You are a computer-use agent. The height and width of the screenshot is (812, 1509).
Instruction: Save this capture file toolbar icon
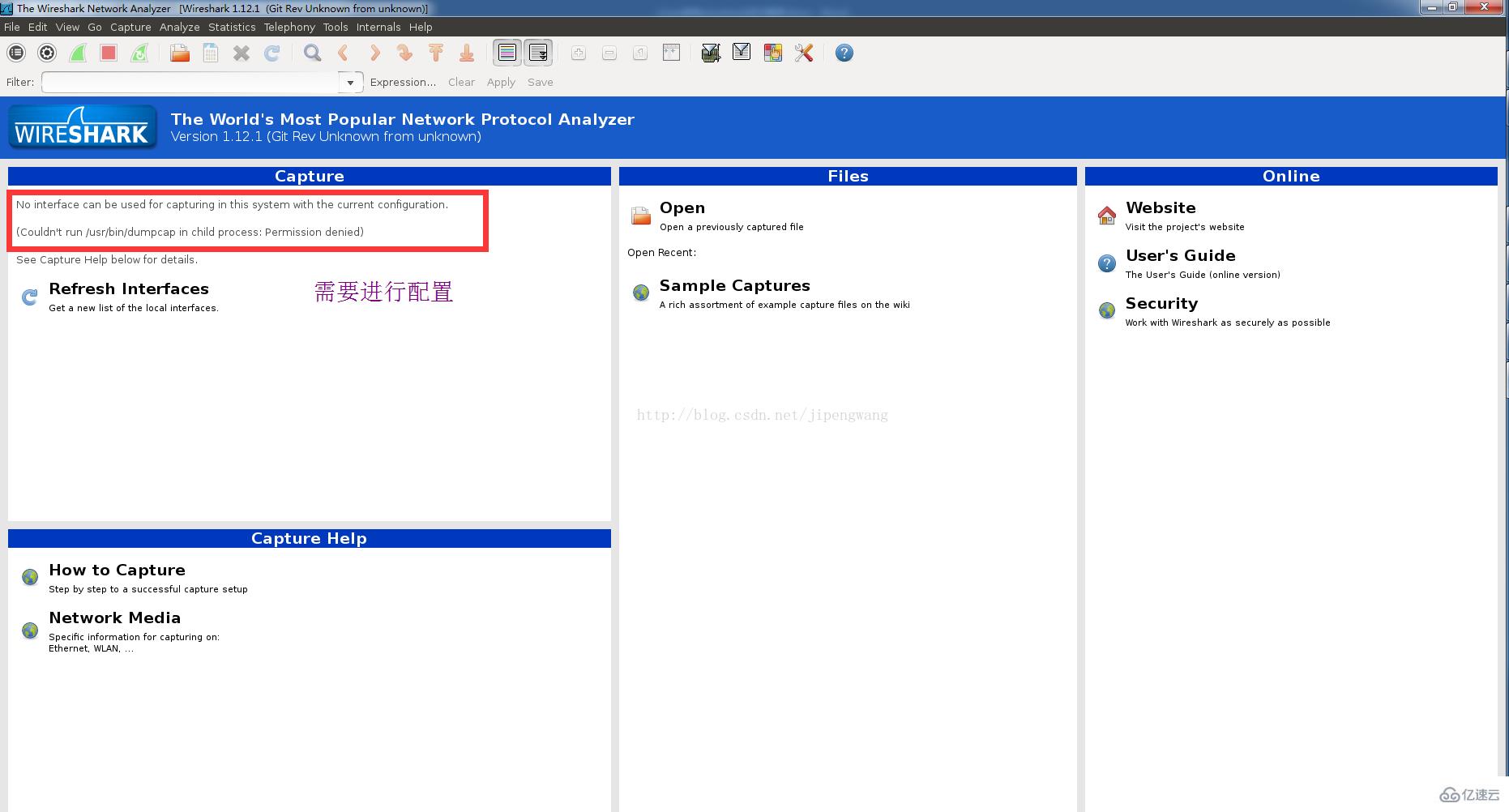pos(211,53)
